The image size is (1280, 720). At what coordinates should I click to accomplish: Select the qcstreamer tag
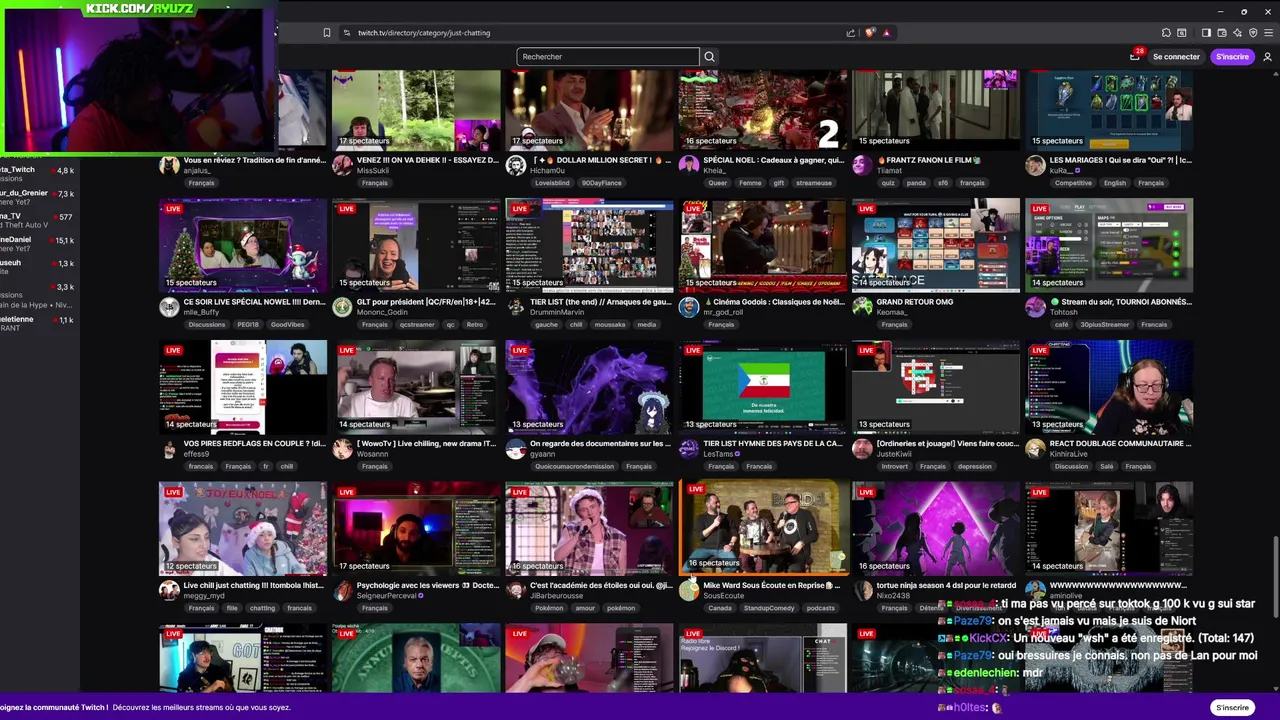pyautogui.click(x=418, y=325)
